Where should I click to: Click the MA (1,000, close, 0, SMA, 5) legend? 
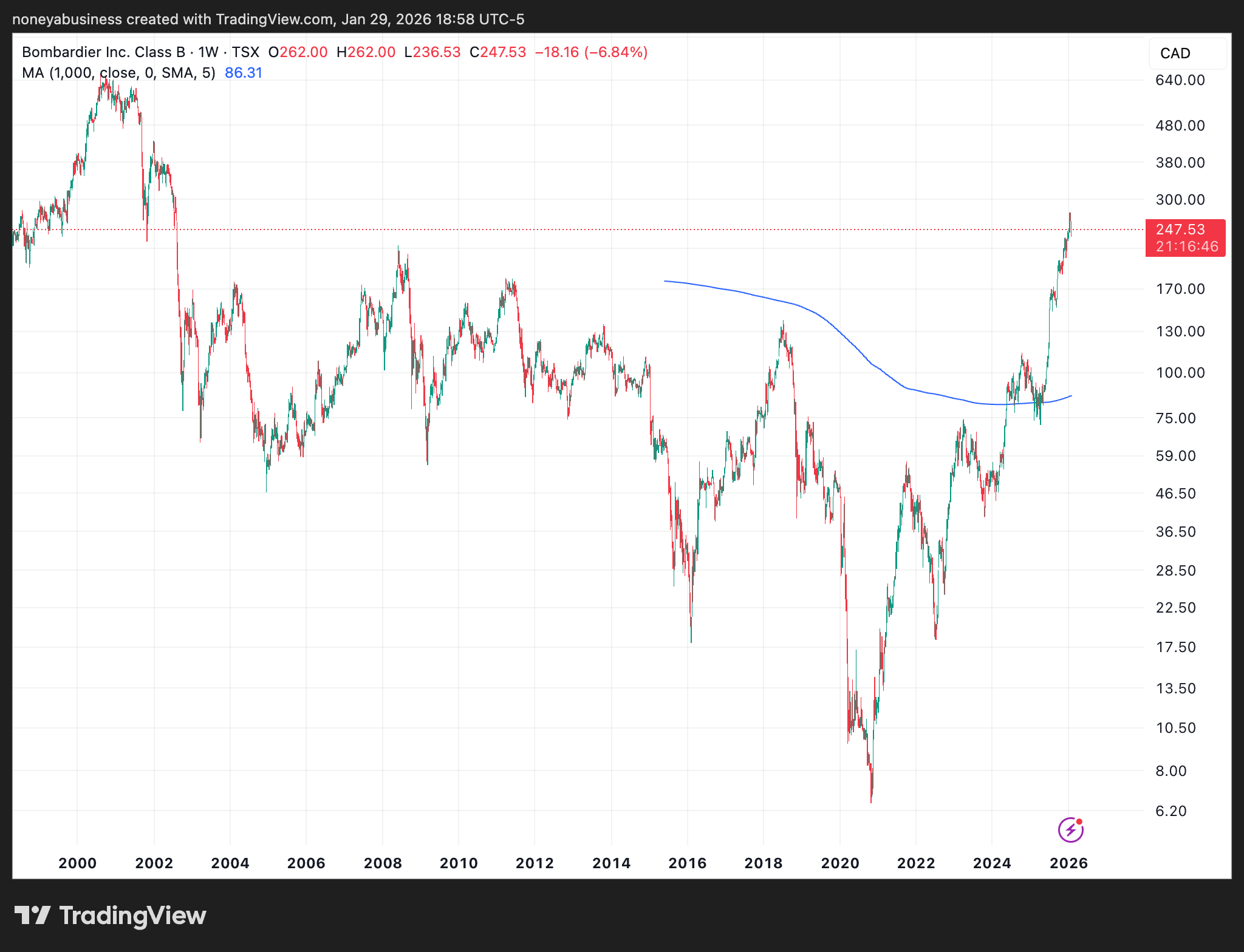[118, 73]
